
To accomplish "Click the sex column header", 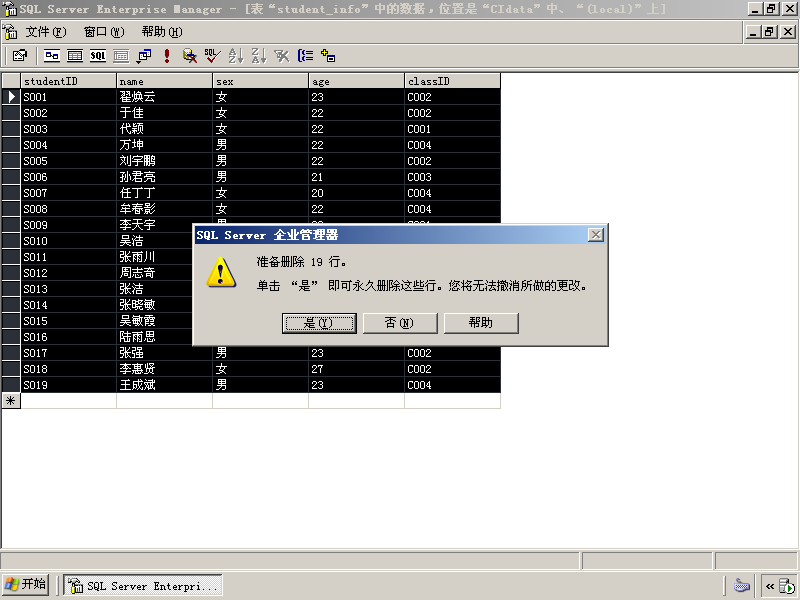I will pos(260,81).
